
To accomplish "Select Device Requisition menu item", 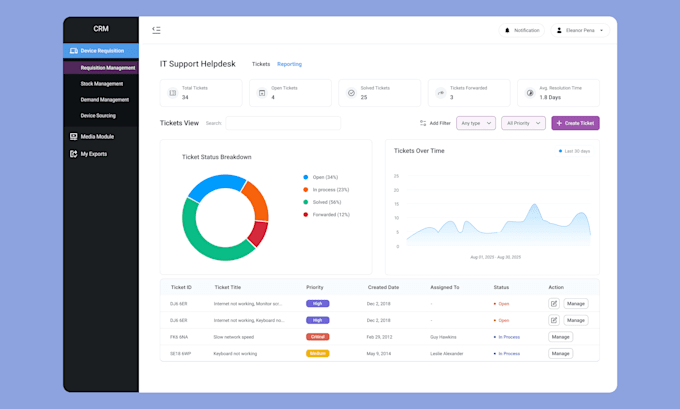I will (101, 51).
